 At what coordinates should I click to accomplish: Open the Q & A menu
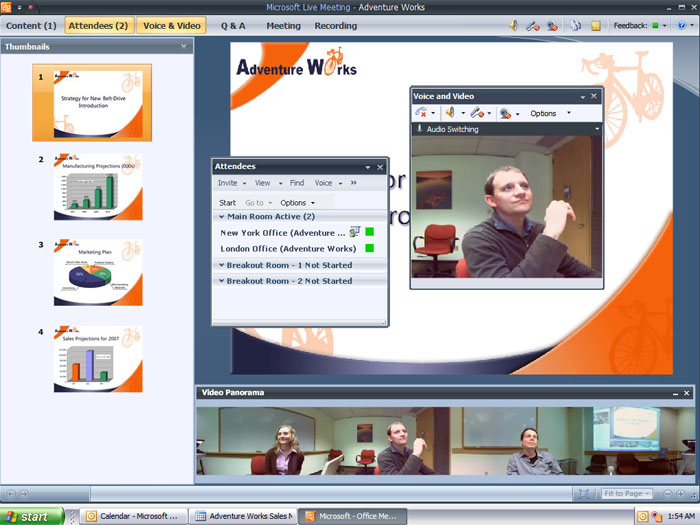tap(233, 26)
